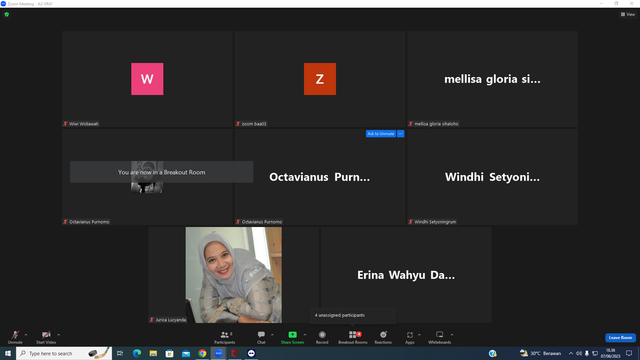Click the 'Windhi Setyoningrum' name label
The width and height of the screenshot is (640, 360).
click(x=435, y=222)
